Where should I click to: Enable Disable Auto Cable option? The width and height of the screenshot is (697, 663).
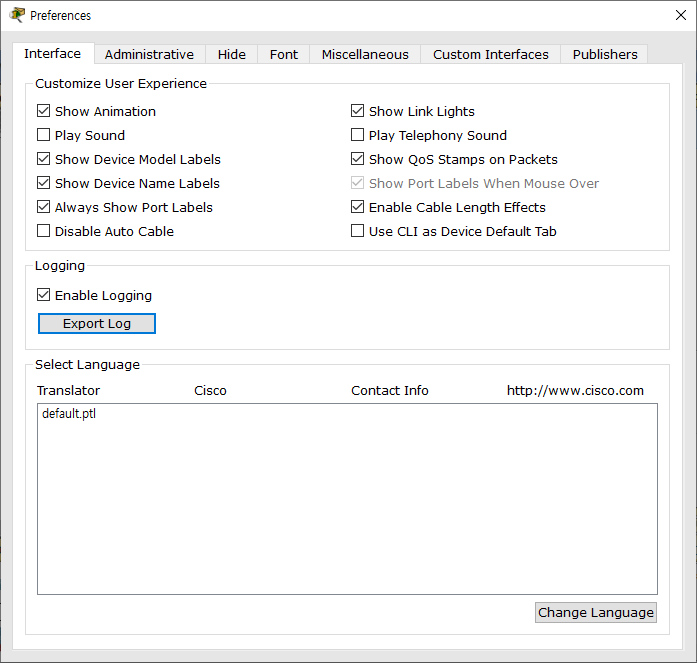(44, 231)
